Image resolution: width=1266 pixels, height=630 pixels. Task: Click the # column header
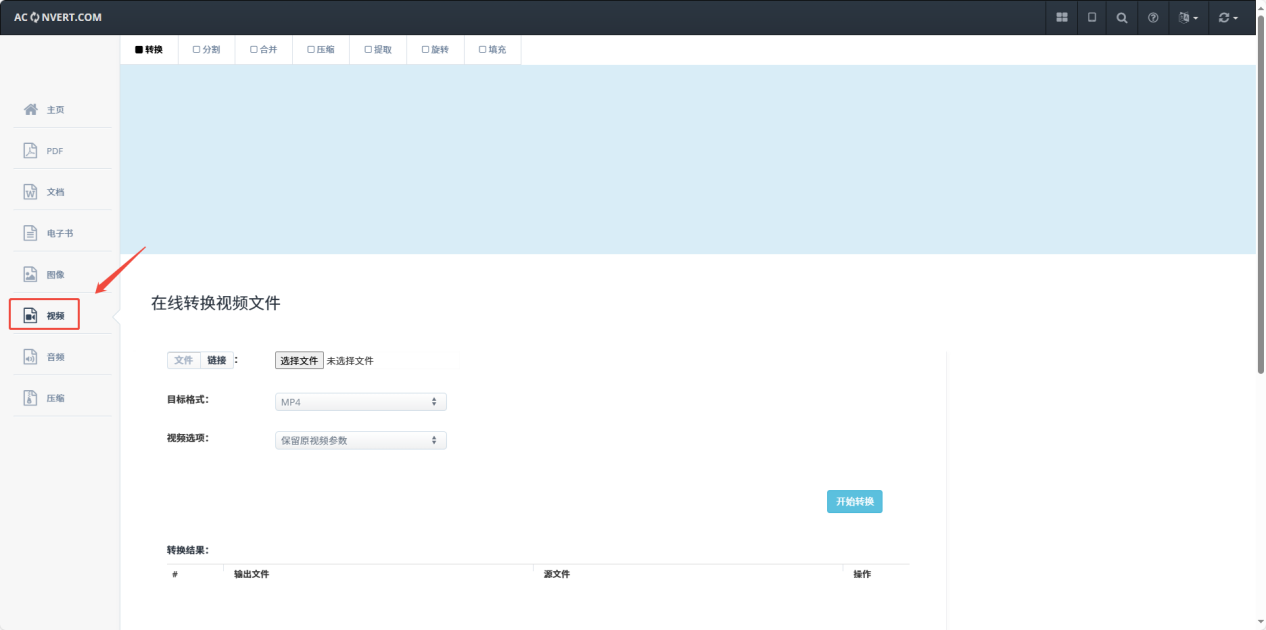pos(175,574)
